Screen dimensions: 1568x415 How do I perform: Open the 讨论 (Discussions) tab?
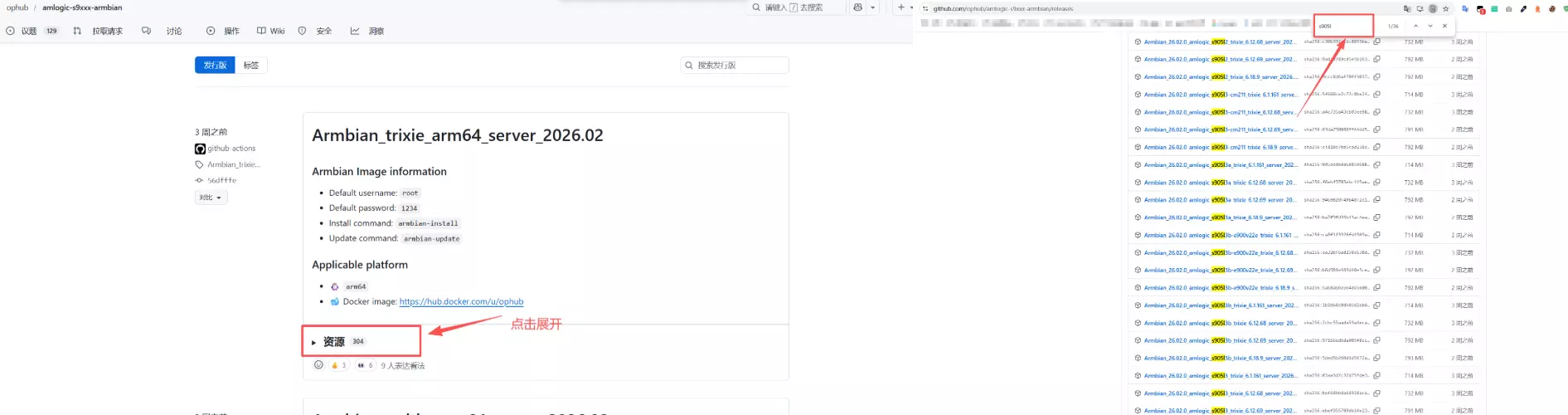tap(163, 31)
